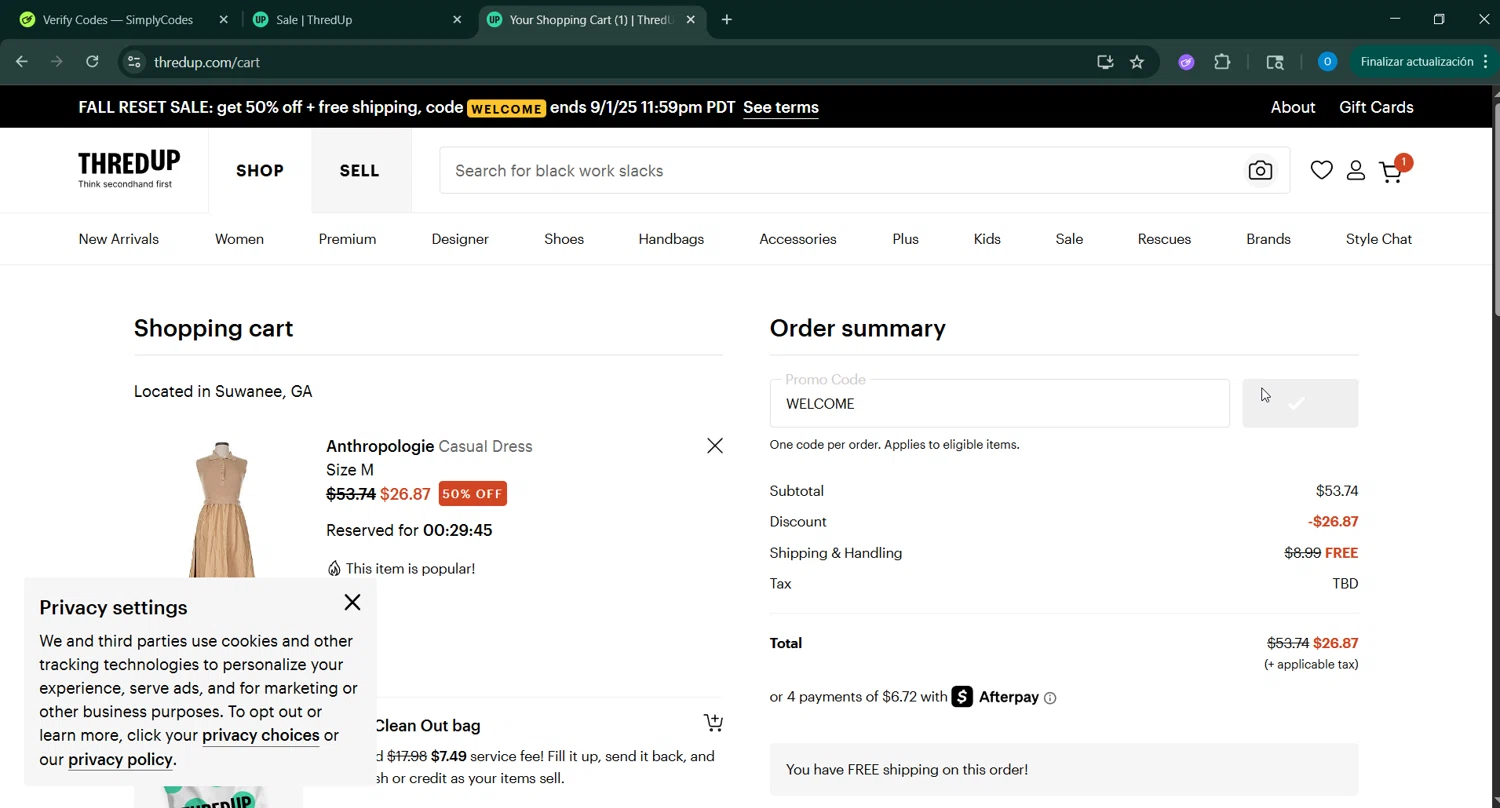Image resolution: width=1500 pixels, height=808 pixels.
Task: Go back with the browser back arrow
Action: tap(22, 62)
